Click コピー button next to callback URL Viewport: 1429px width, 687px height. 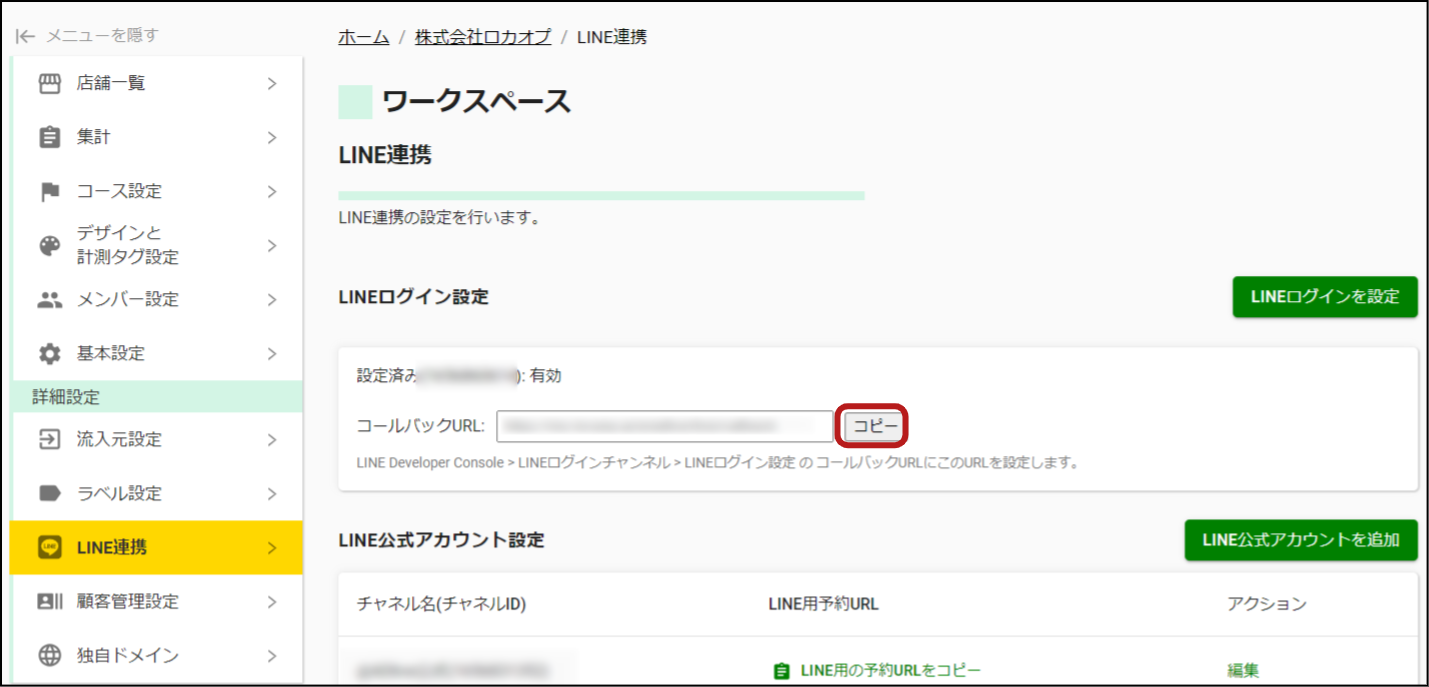(875, 426)
